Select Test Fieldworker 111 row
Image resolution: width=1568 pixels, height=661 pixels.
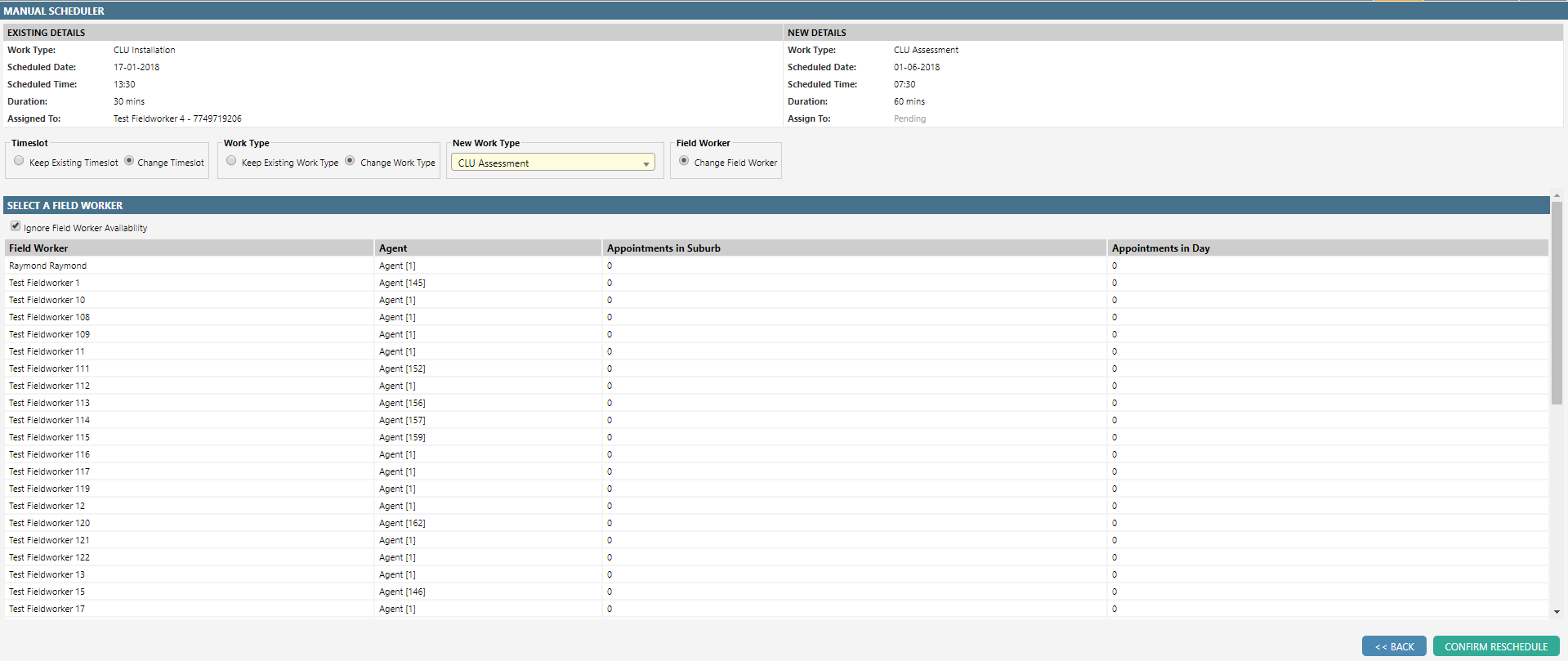point(49,368)
